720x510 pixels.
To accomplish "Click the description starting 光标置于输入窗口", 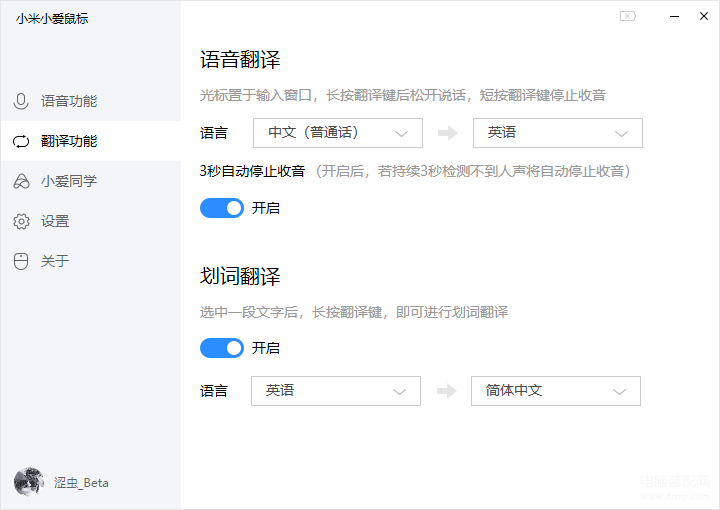I will (x=403, y=95).
